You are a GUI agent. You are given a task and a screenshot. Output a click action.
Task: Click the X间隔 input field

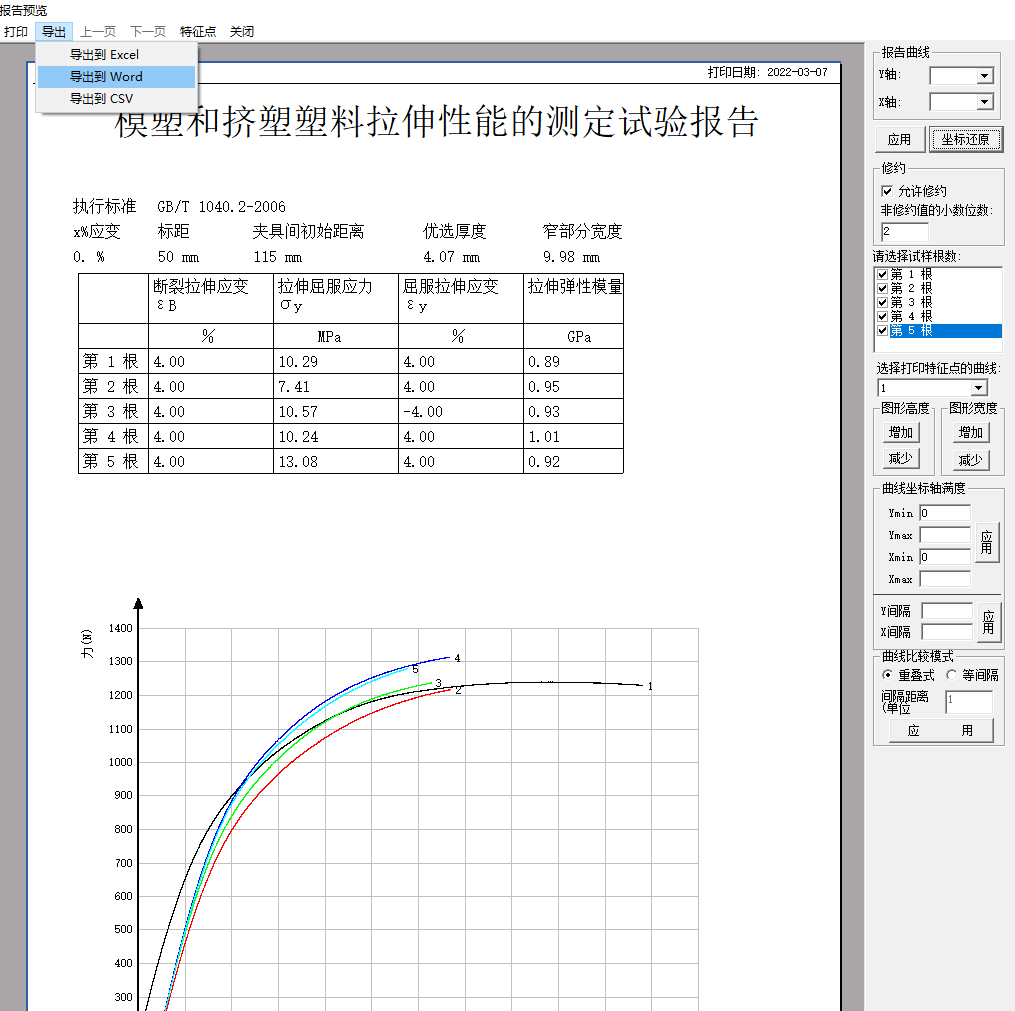point(947,632)
